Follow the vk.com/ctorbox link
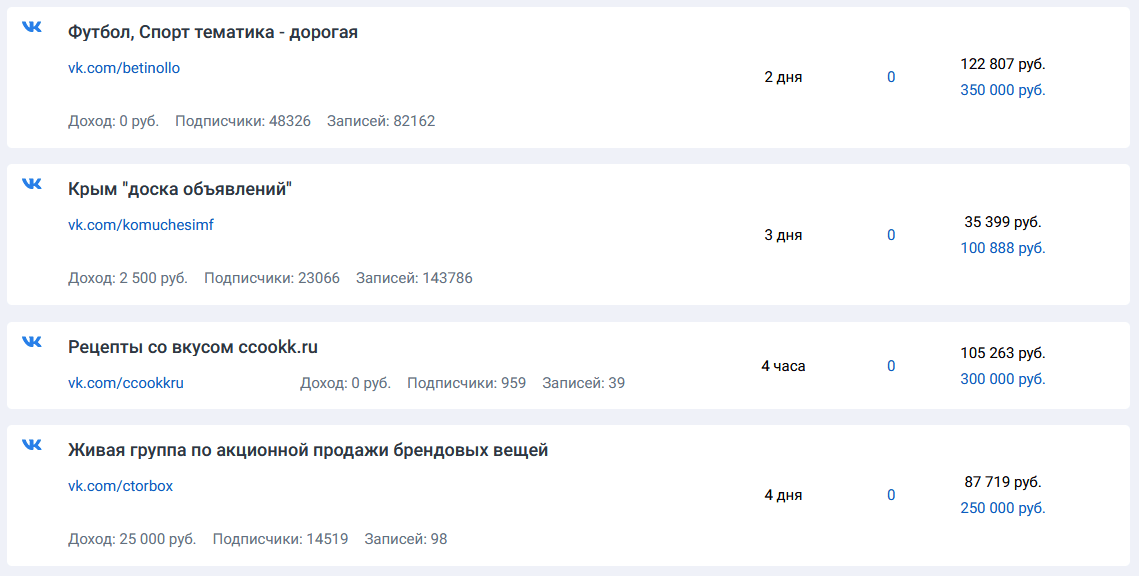This screenshot has height=576, width=1139. click(120, 486)
